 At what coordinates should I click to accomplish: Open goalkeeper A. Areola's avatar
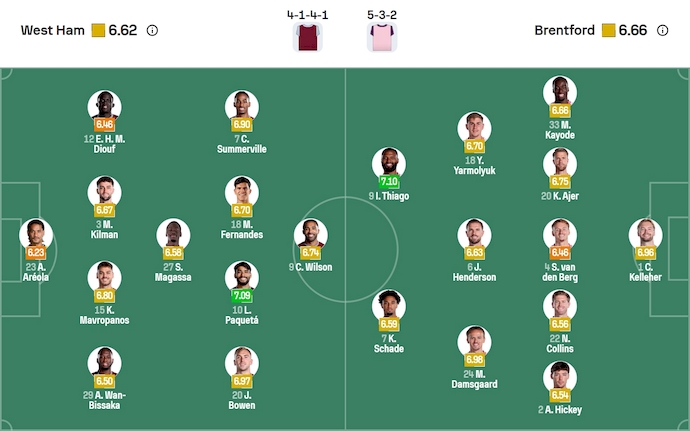36,235
